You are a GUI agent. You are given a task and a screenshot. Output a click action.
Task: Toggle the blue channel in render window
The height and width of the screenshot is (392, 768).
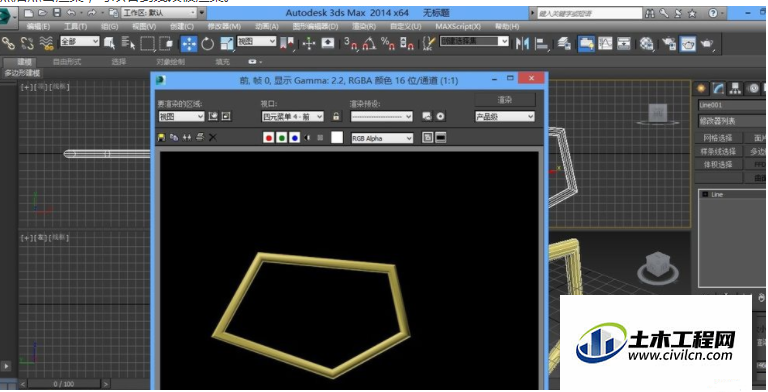[294, 138]
